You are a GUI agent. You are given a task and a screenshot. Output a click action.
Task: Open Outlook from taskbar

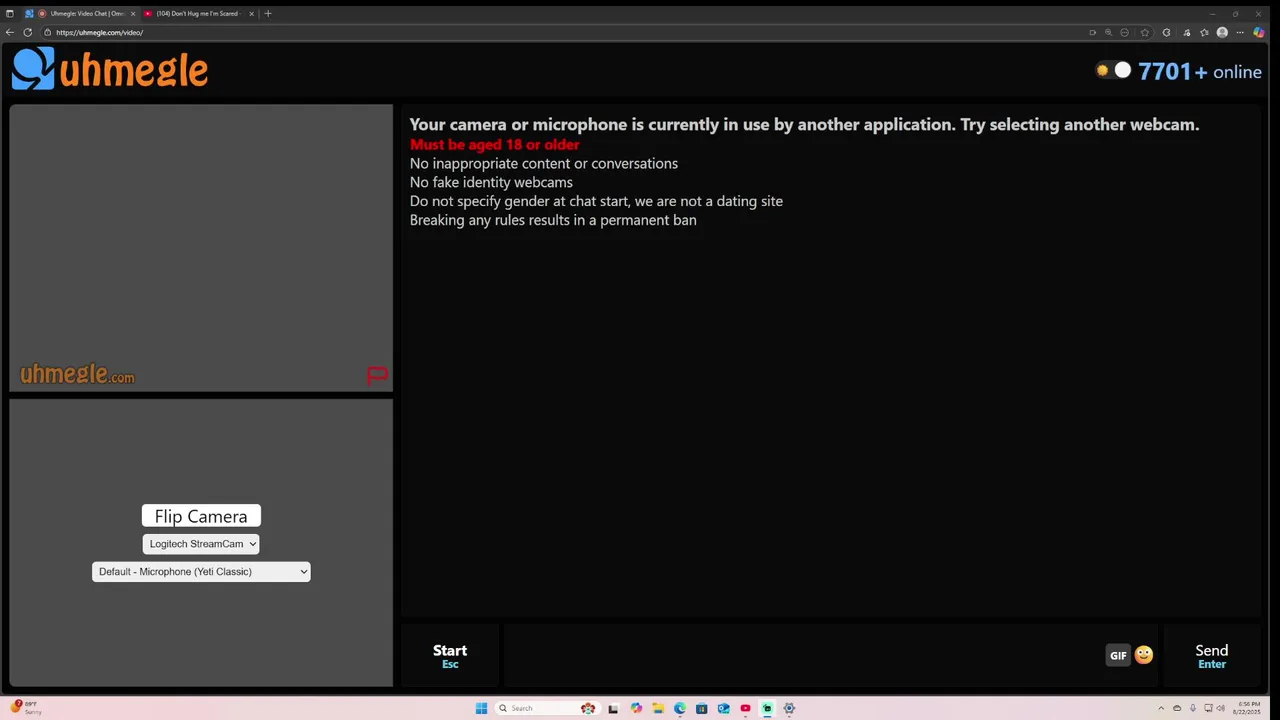point(723,708)
